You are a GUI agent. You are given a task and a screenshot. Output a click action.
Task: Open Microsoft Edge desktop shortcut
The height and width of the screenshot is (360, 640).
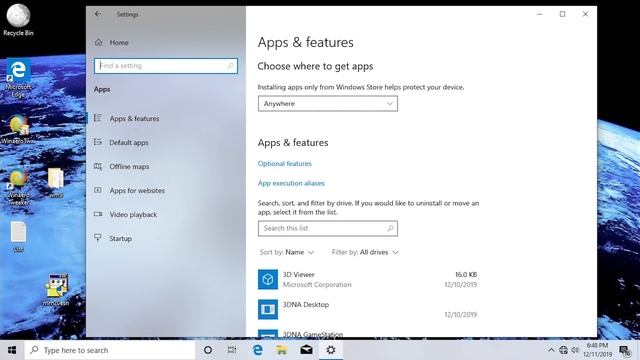click(18, 78)
